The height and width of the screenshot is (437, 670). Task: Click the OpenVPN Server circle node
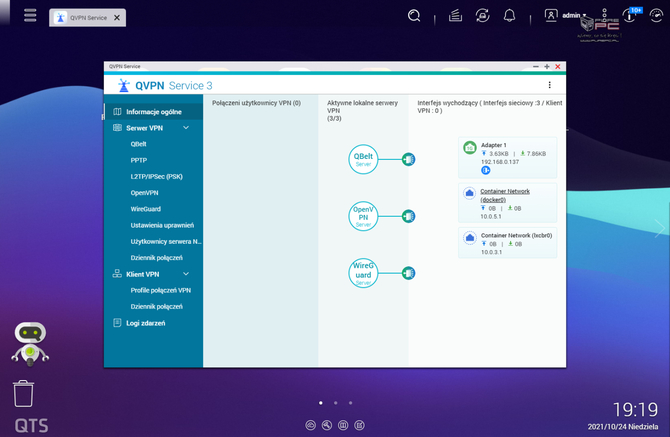363,216
